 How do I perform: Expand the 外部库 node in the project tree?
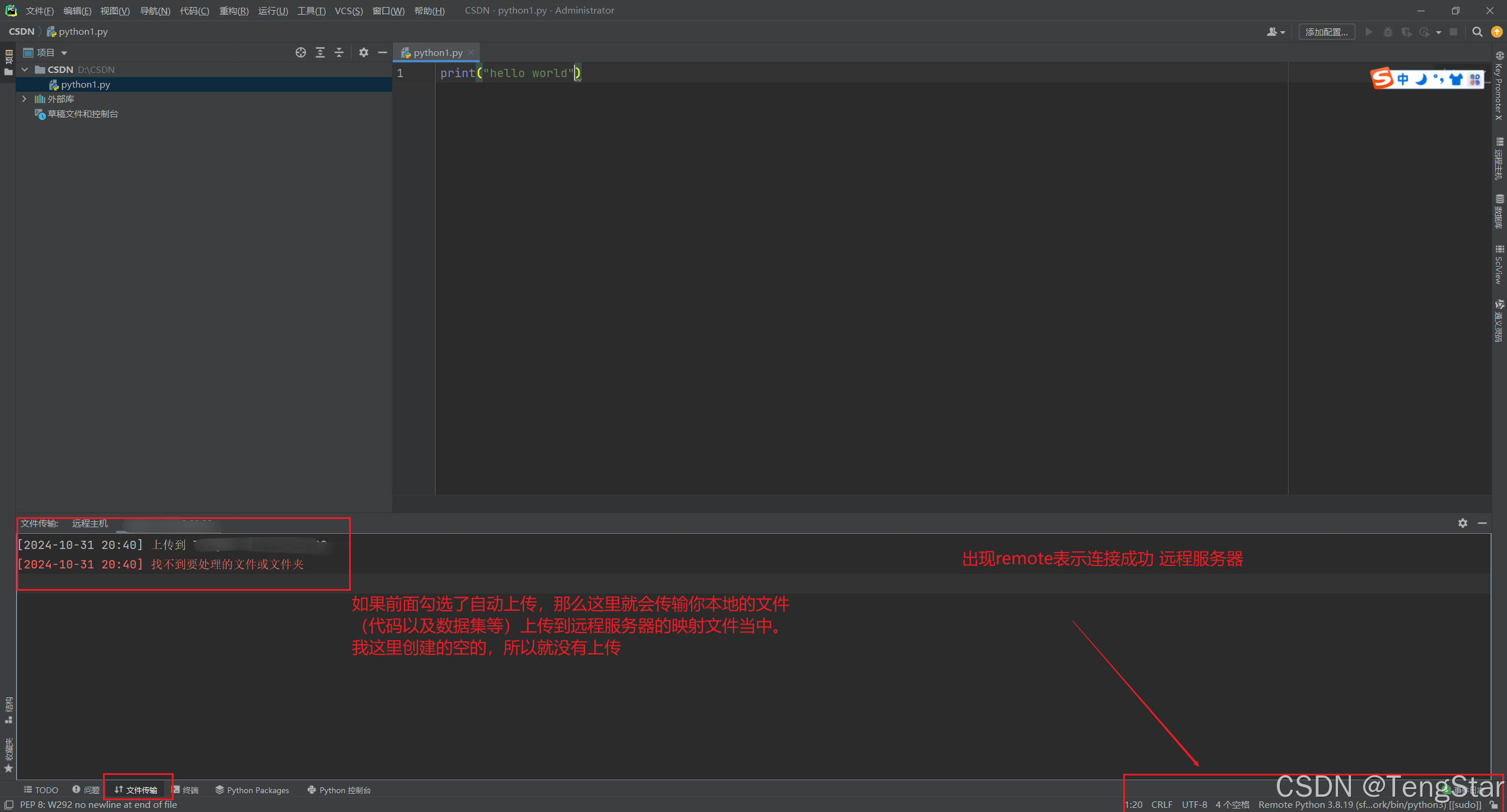click(x=24, y=99)
